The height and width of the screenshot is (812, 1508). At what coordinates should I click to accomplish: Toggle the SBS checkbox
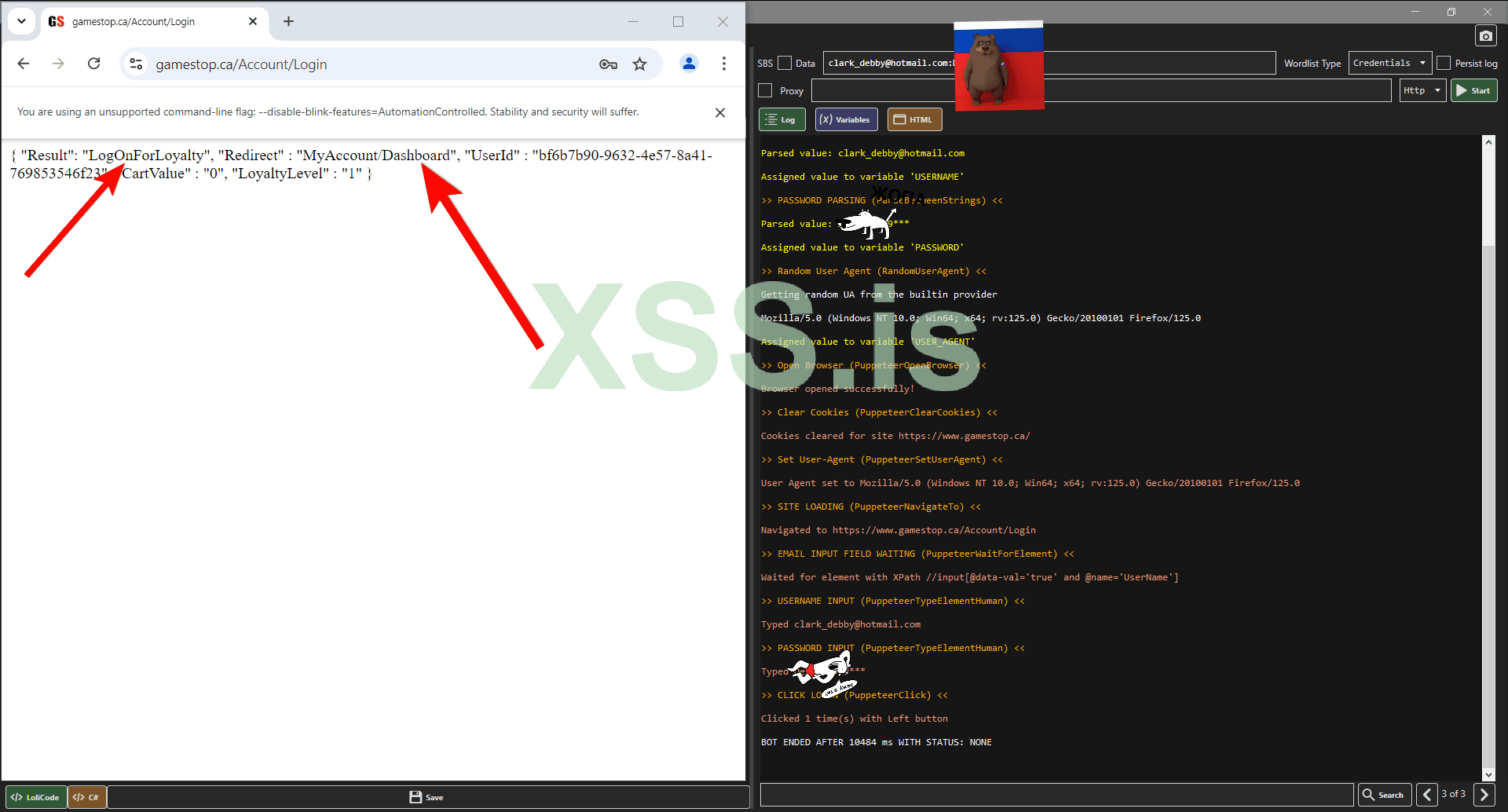pyautogui.click(x=784, y=63)
